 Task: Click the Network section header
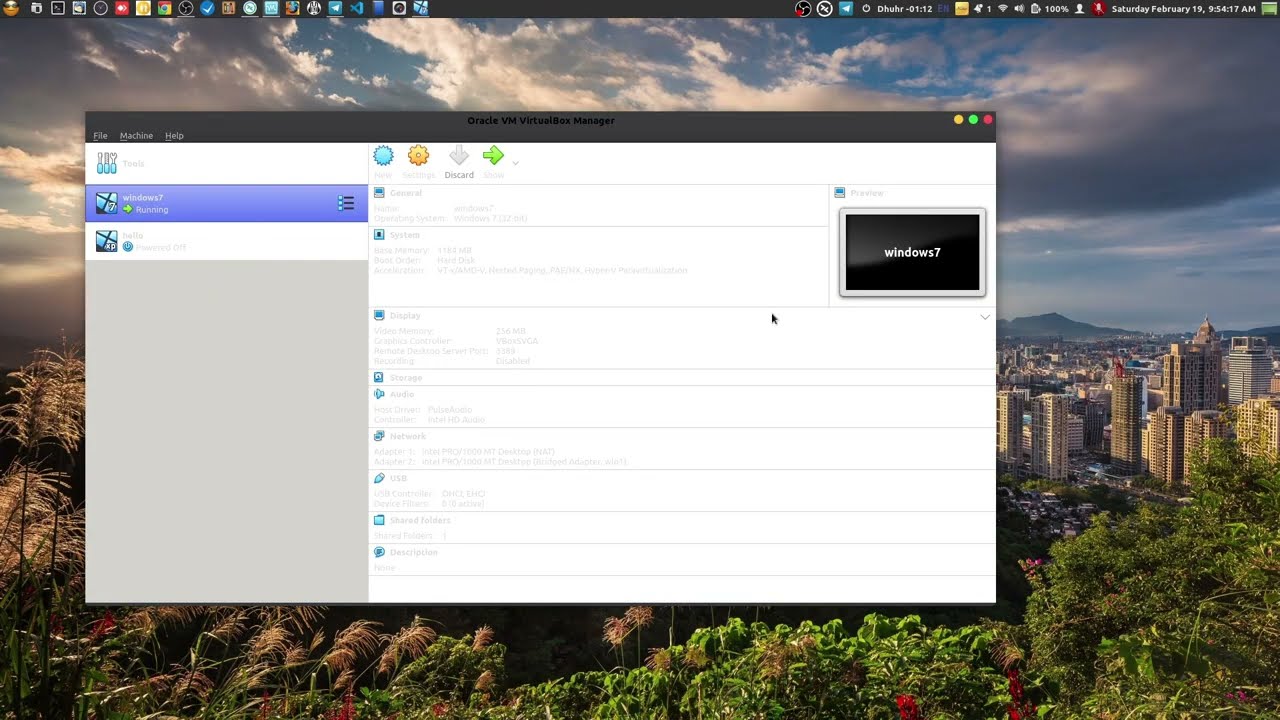tap(408, 436)
